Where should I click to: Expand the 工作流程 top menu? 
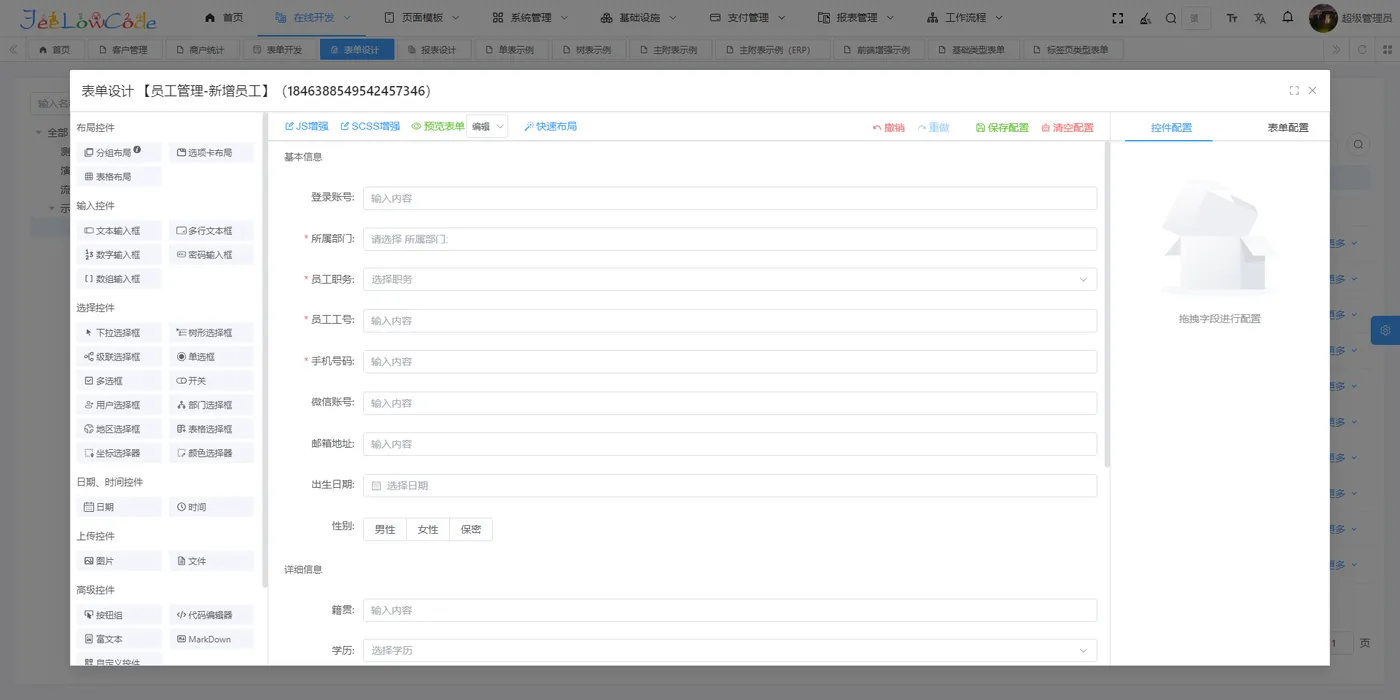point(966,18)
